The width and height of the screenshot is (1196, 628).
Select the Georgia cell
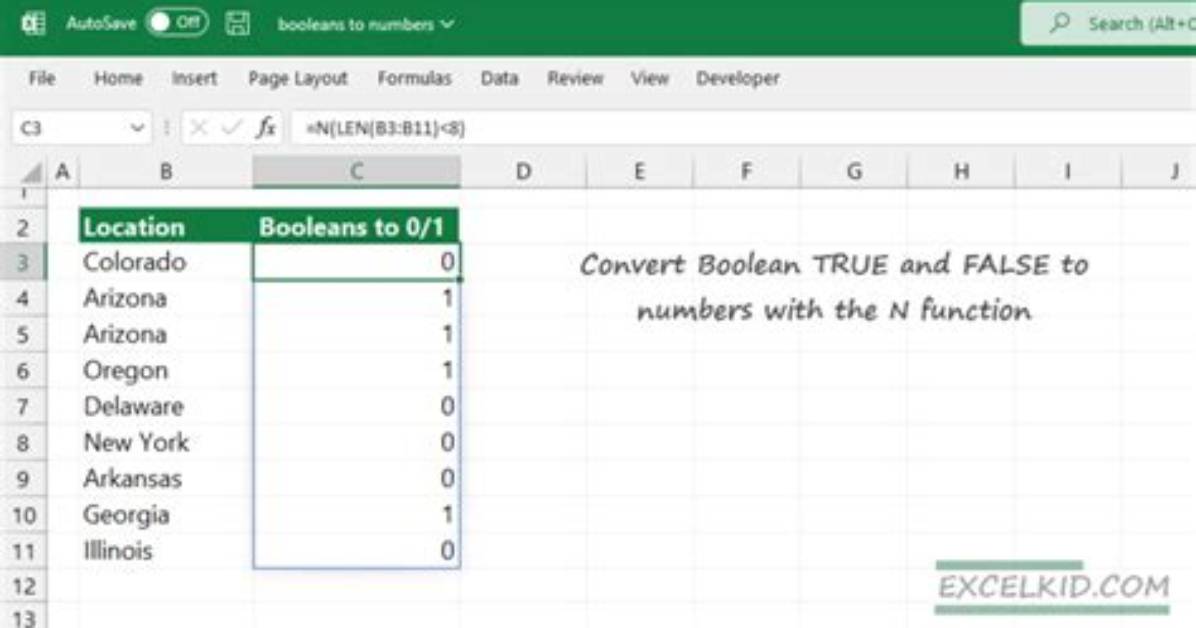166,514
